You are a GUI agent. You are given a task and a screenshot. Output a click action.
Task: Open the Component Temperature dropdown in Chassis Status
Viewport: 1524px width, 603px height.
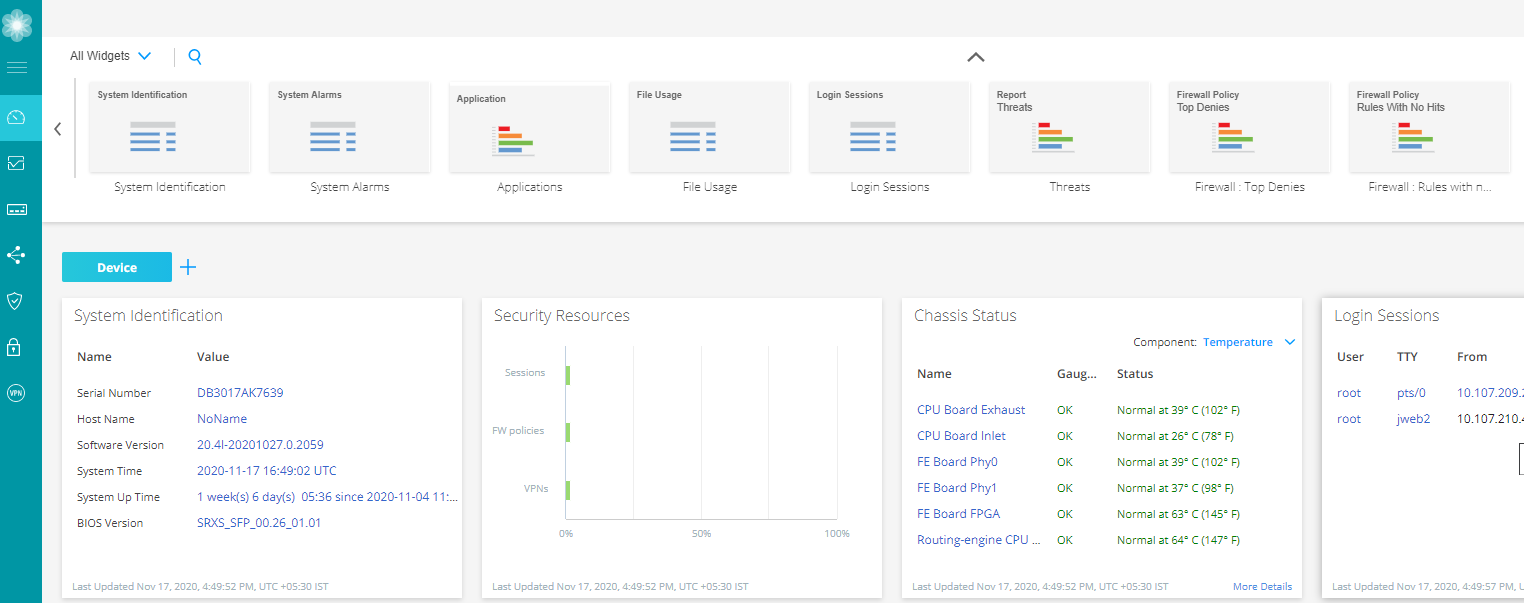coord(1248,341)
